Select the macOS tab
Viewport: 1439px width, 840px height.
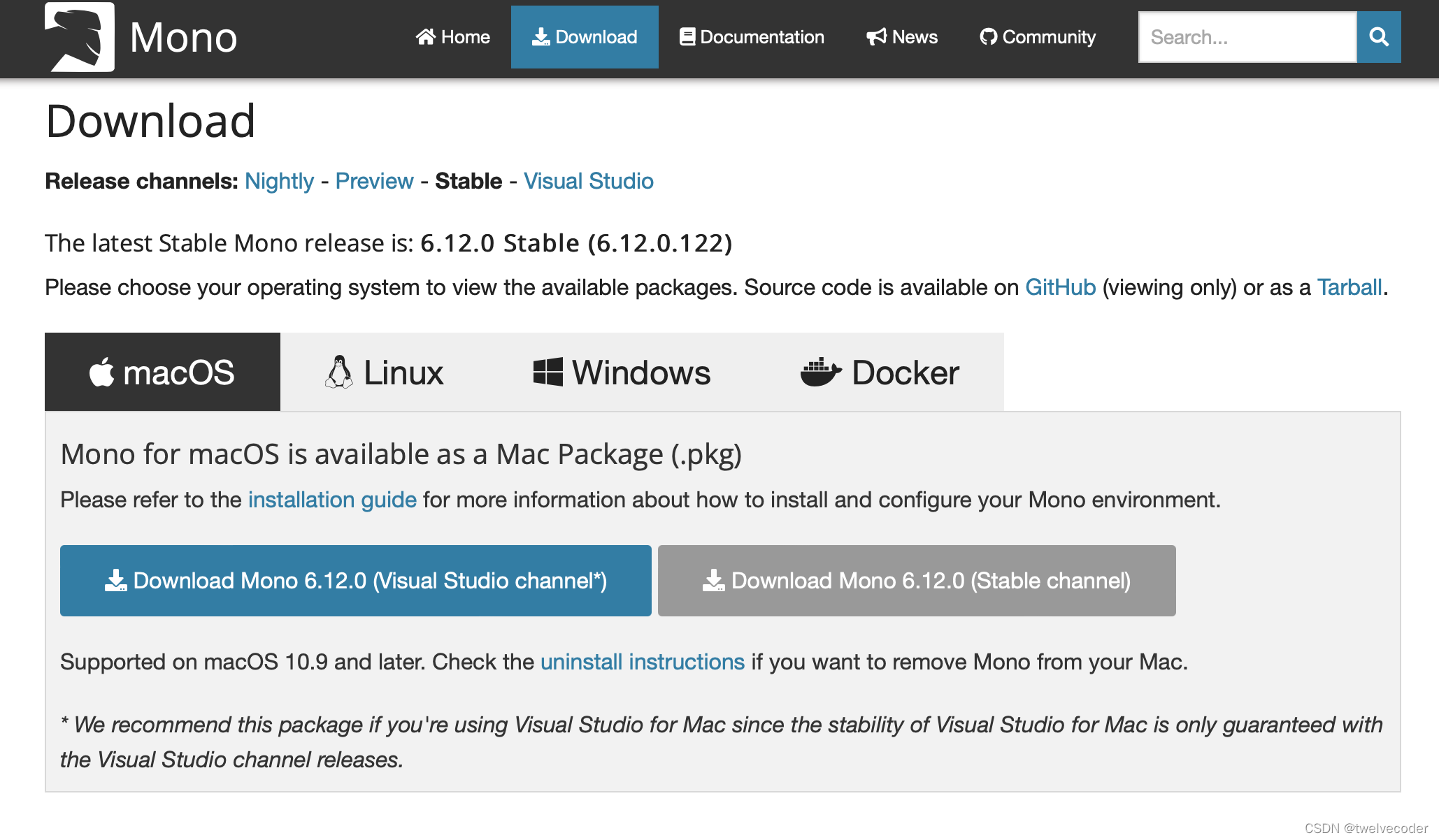162,372
